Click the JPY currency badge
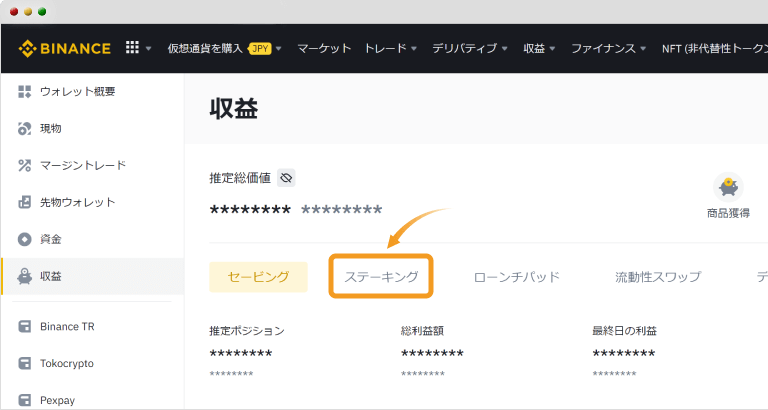768x410 pixels. coord(260,48)
